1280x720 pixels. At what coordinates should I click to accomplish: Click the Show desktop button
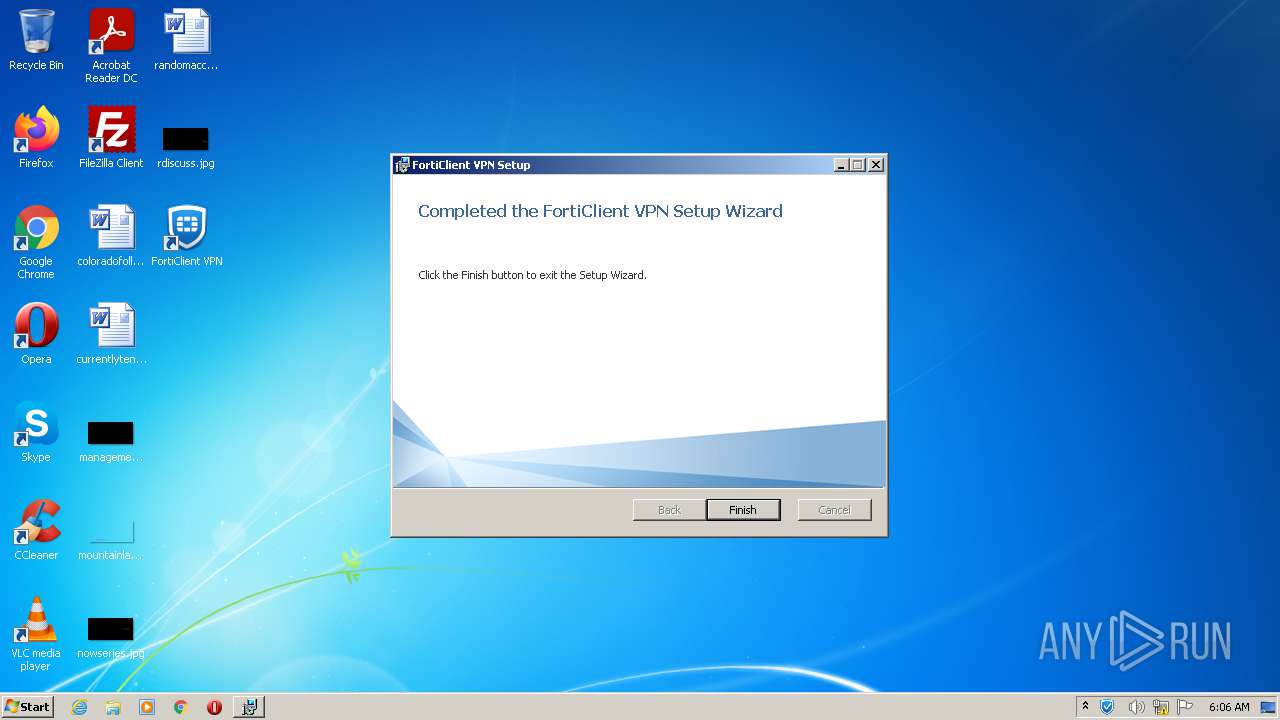(x=1269, y=707)
